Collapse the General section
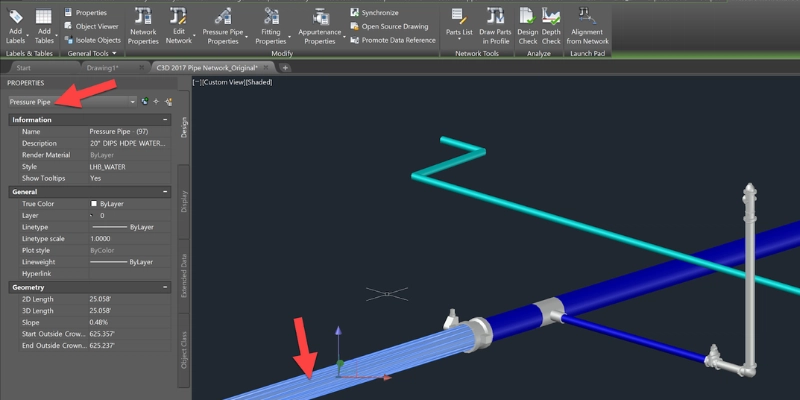 [165, 192]
